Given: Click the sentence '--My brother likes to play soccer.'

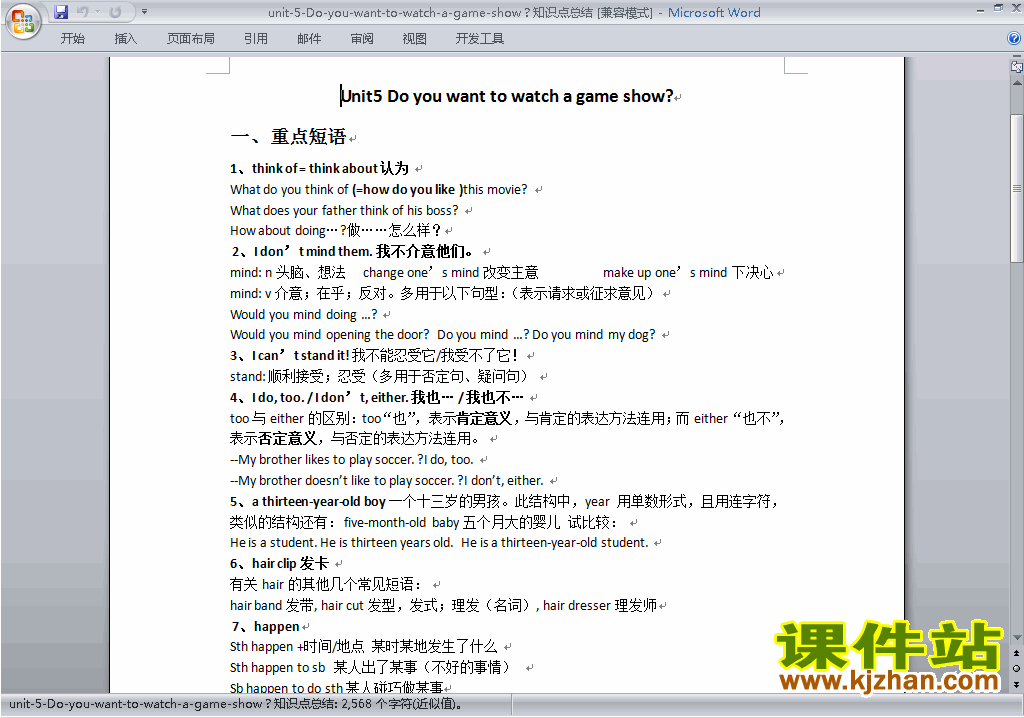Looking at the screenshot, I should click(322, 459).
